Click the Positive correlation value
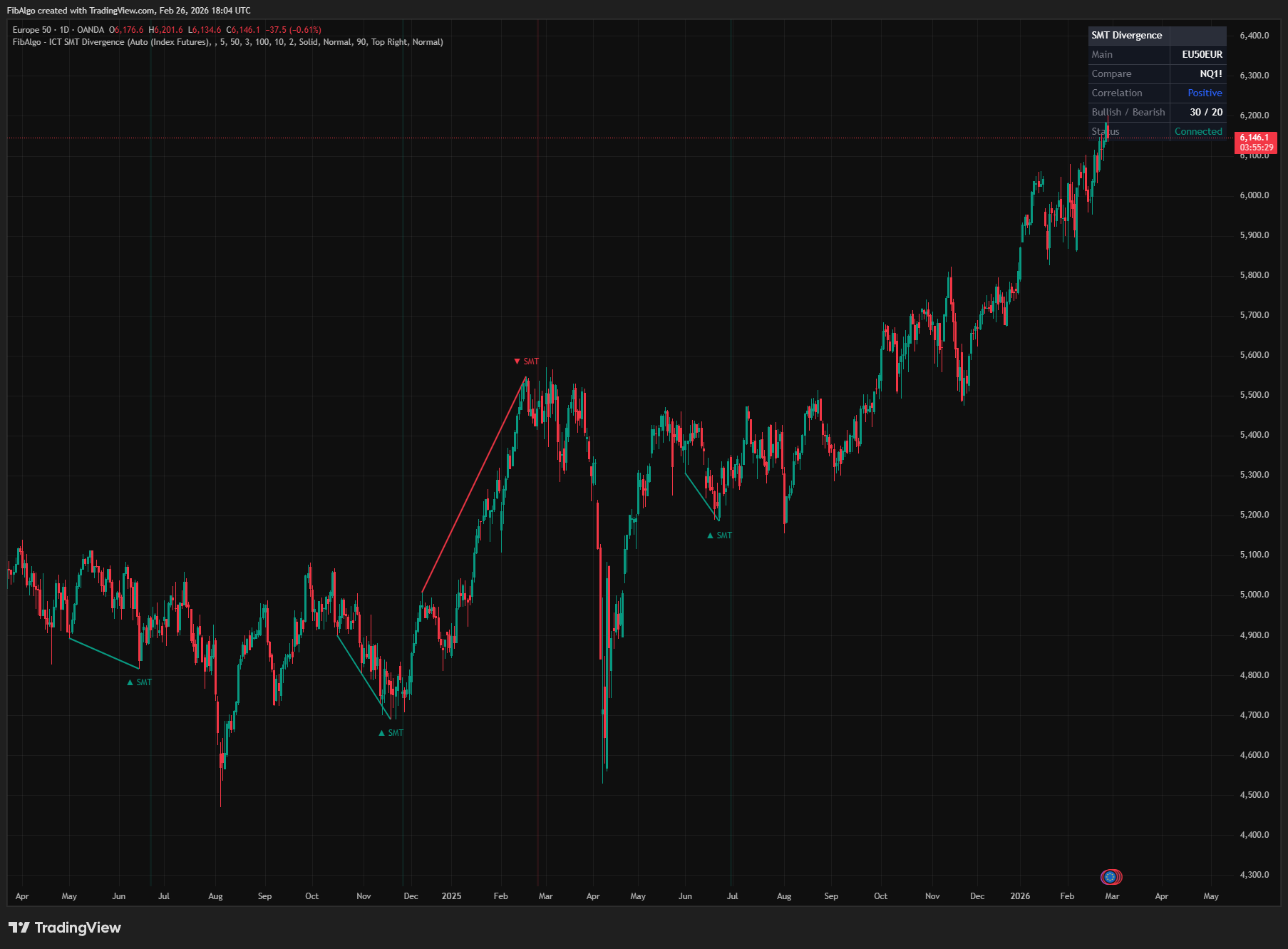1288x949 pixels. coord(1204,93)
